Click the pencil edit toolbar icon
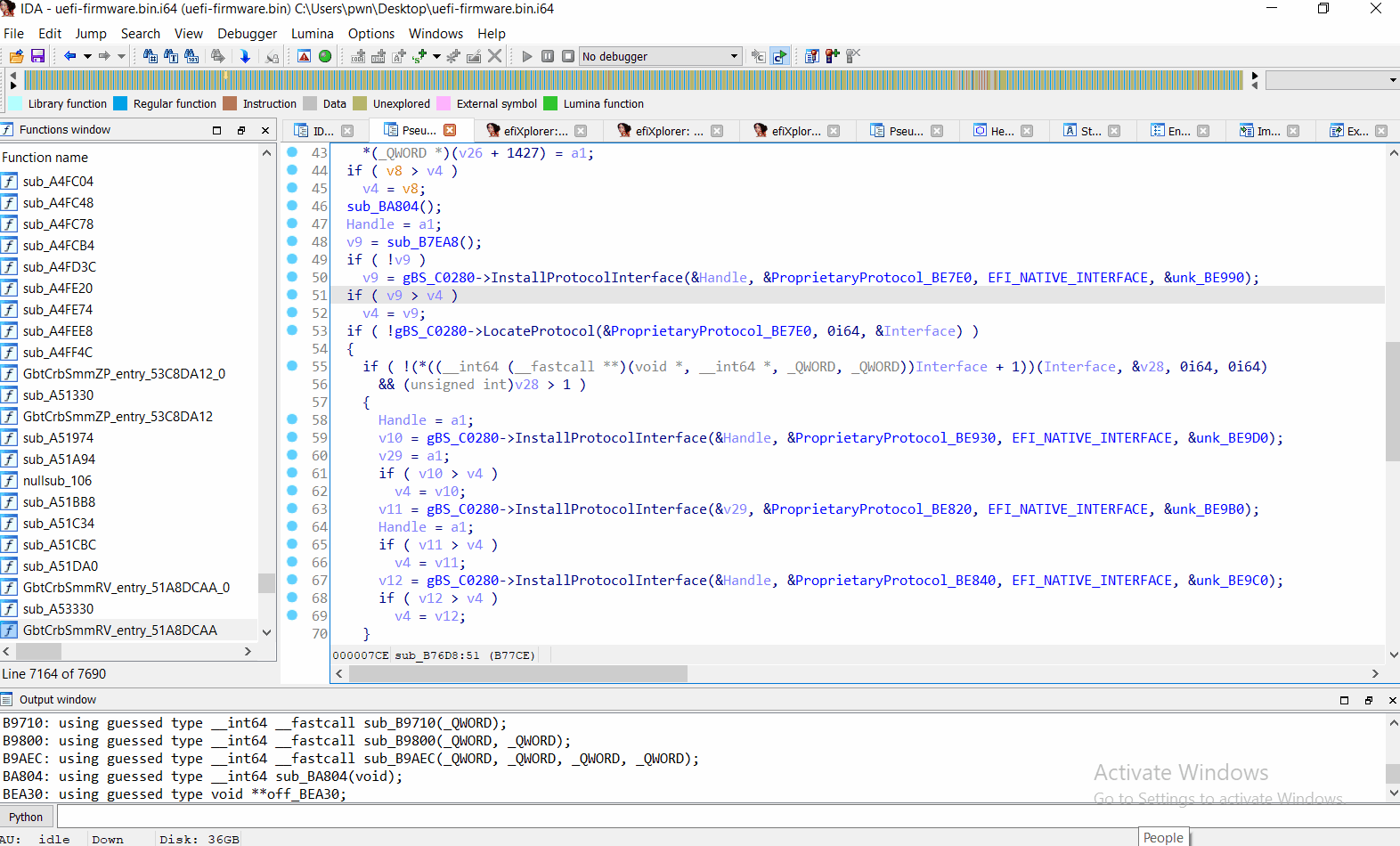Image resolution: width=1400 pixels, height=846 pixels. click(474, 56)
